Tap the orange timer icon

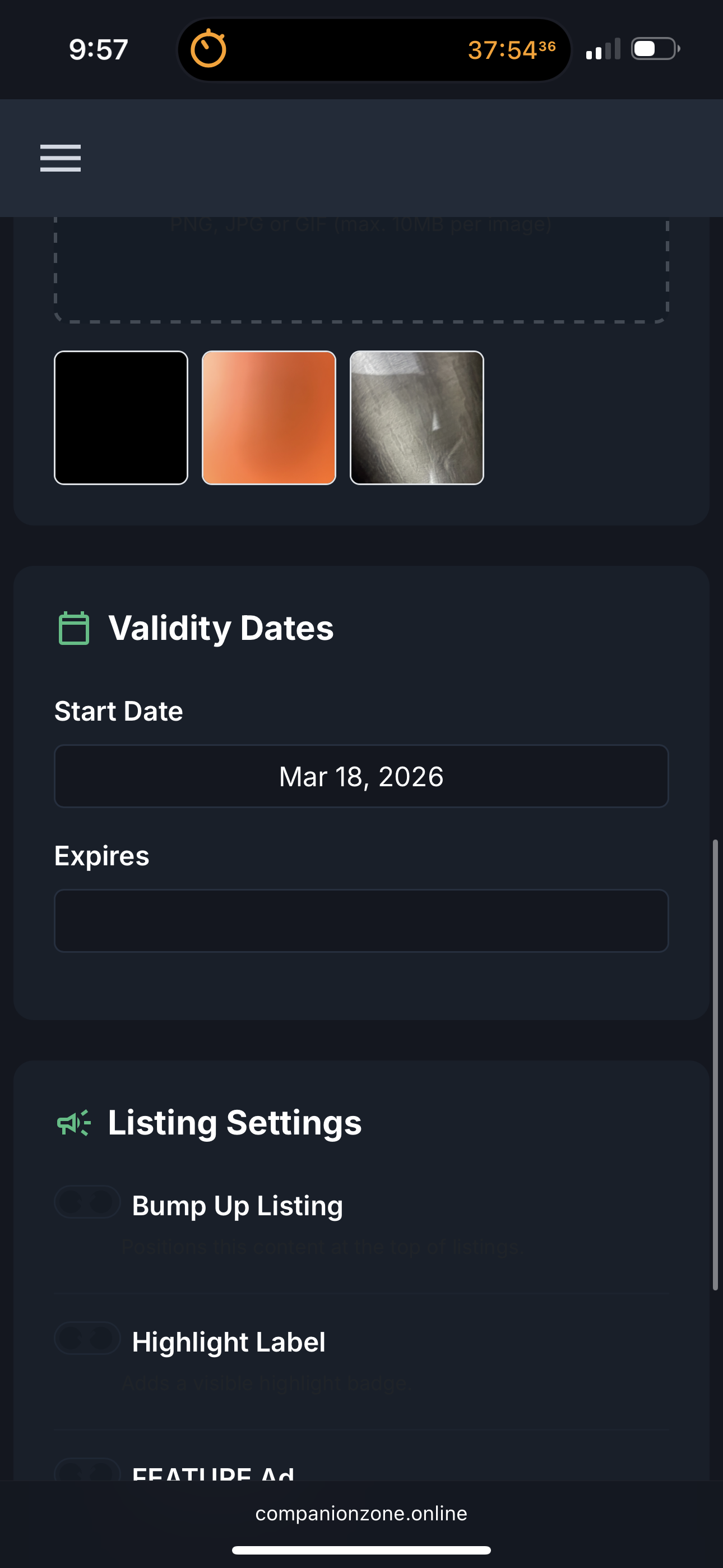pos(208,49)
